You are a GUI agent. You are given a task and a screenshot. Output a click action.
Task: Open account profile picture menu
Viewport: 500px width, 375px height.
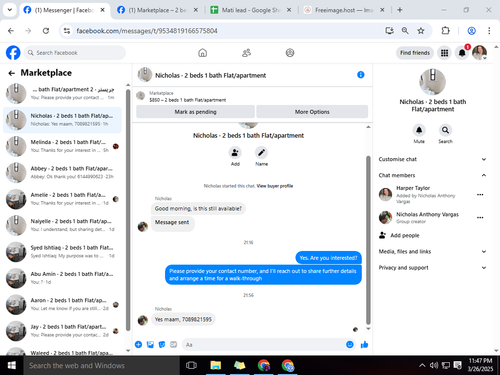point(479,53)
